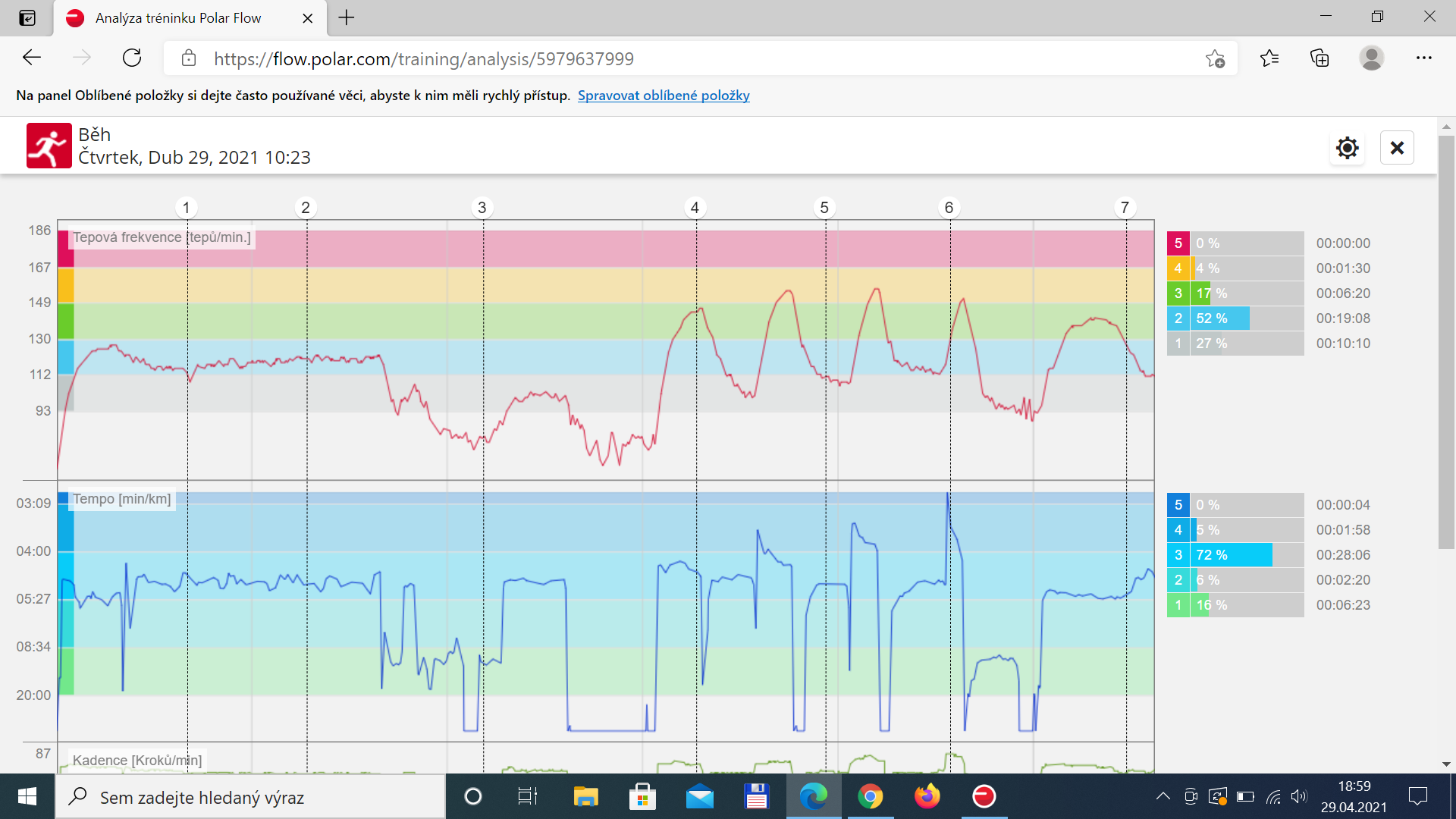1456x819 pixels.
Task: Click the taskbar search box
Action: (250, 797)
